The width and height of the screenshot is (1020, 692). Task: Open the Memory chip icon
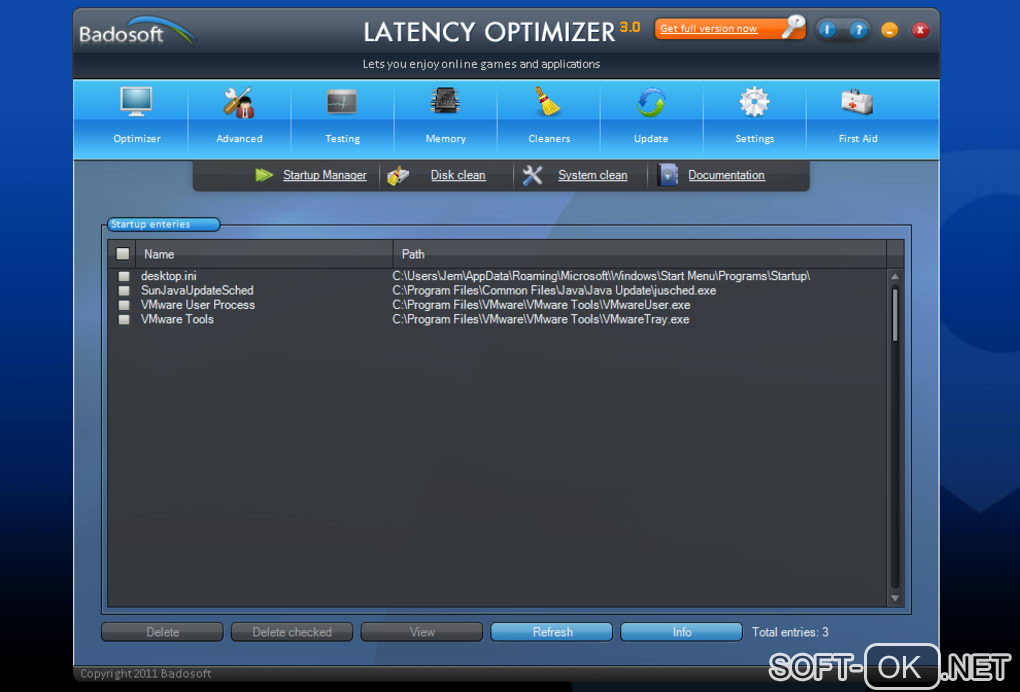[x=445, y=101]
